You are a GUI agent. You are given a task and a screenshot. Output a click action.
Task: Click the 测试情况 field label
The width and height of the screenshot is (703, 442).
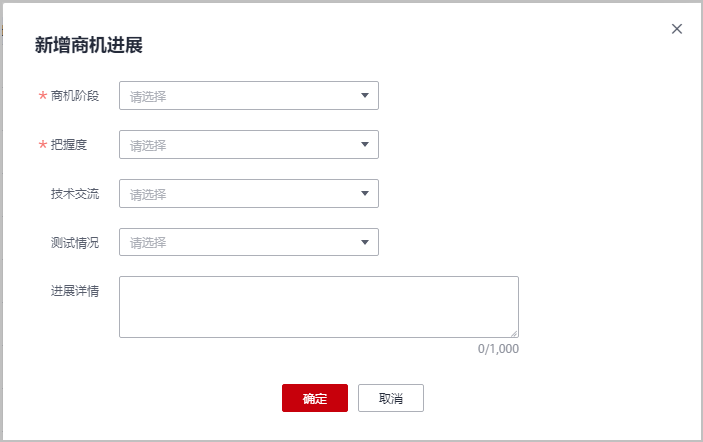[x=75, y=242]
